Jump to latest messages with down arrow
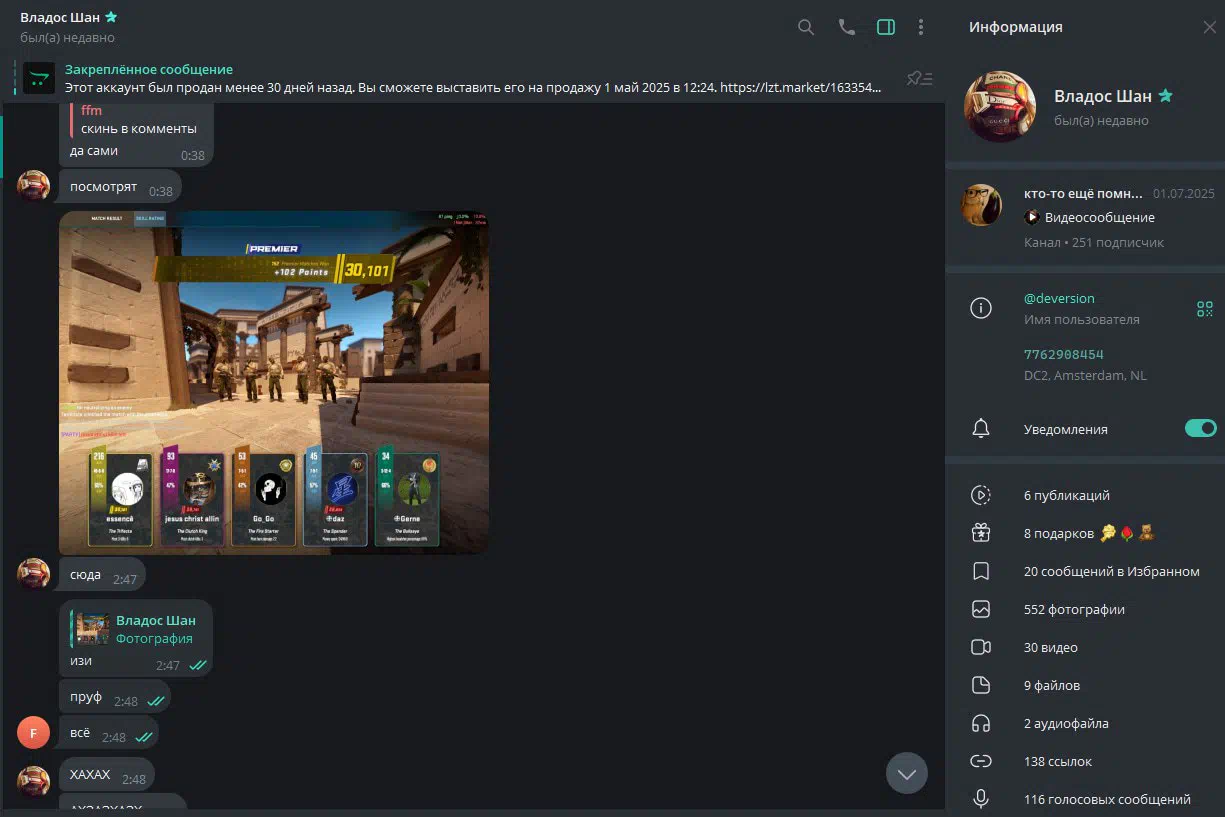The image size is (1225, 817). coord(907,773)
